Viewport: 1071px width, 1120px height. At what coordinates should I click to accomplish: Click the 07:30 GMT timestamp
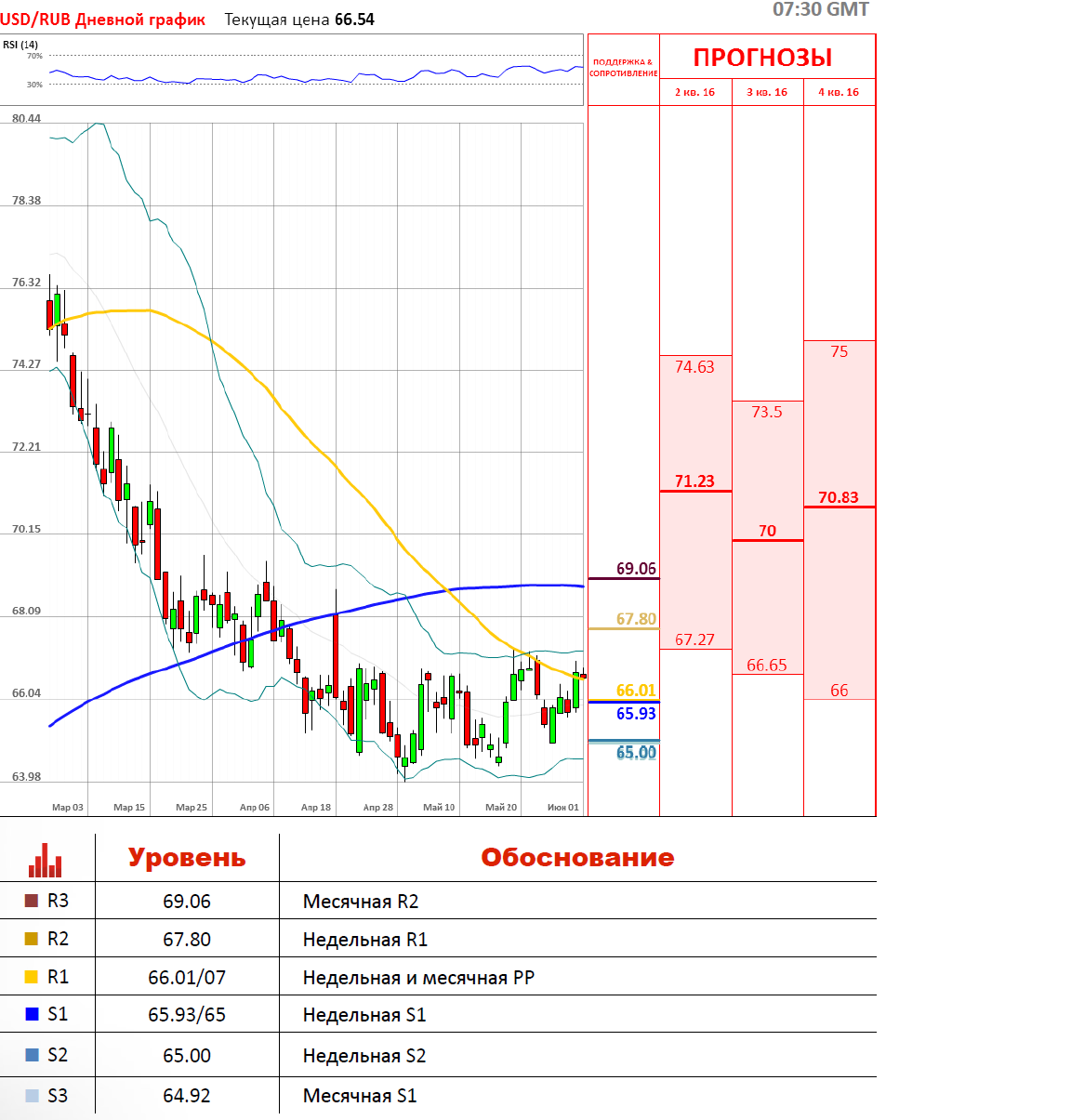[821, 9]
